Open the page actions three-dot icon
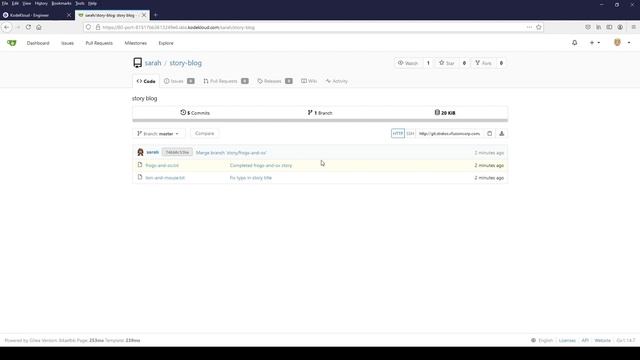The image size is (640, 360). point(529,27)
